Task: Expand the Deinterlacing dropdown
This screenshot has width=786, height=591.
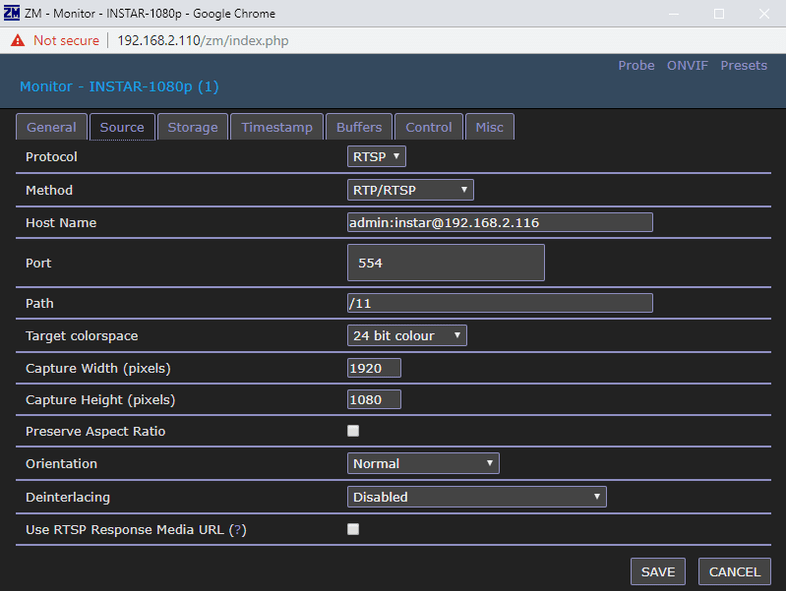Action: [x=476, y=497]
